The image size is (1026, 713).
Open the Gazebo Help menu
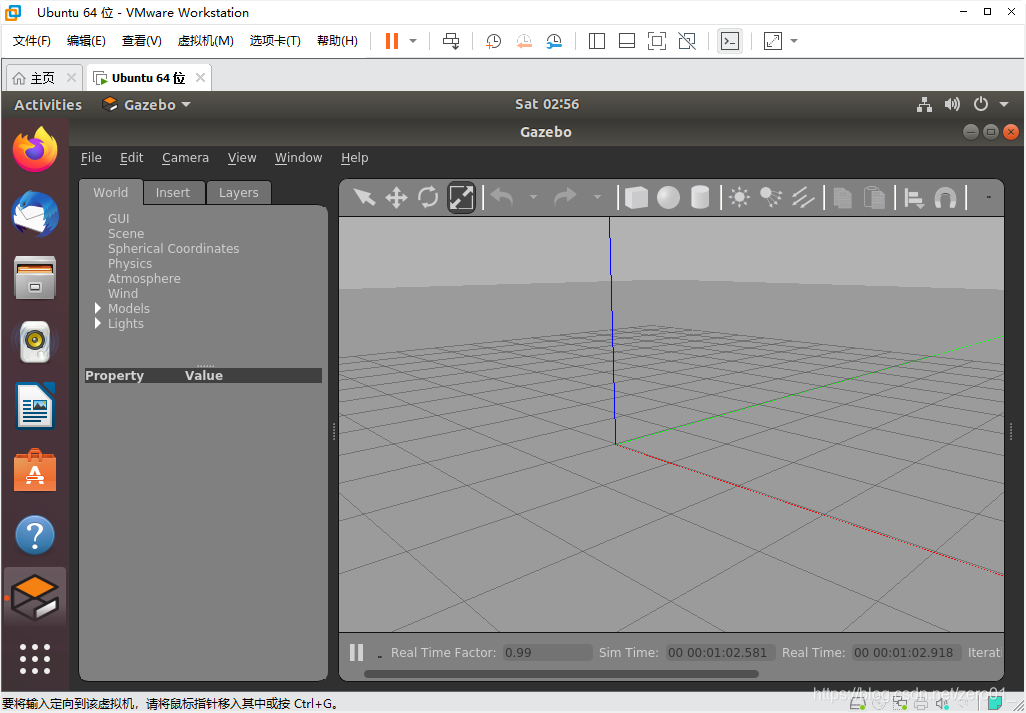355,158
